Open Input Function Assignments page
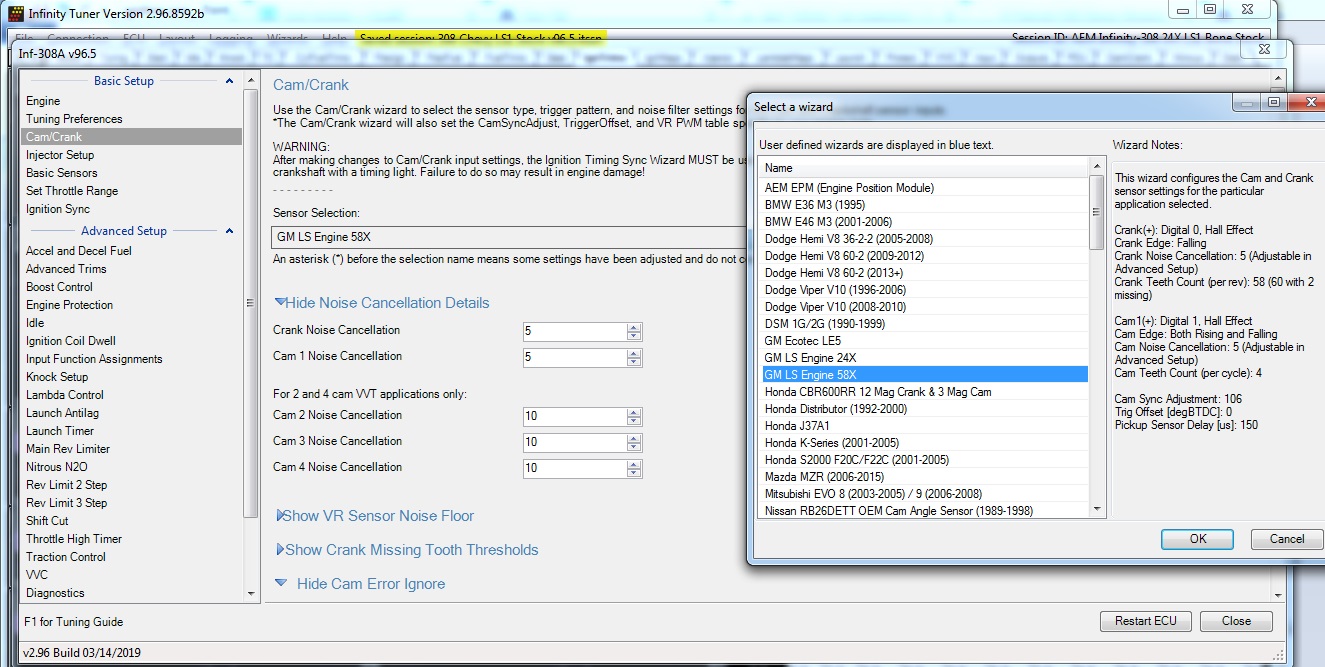This screenshot has height=667, width=1325. pyautogui.click(x=94, y=359)
